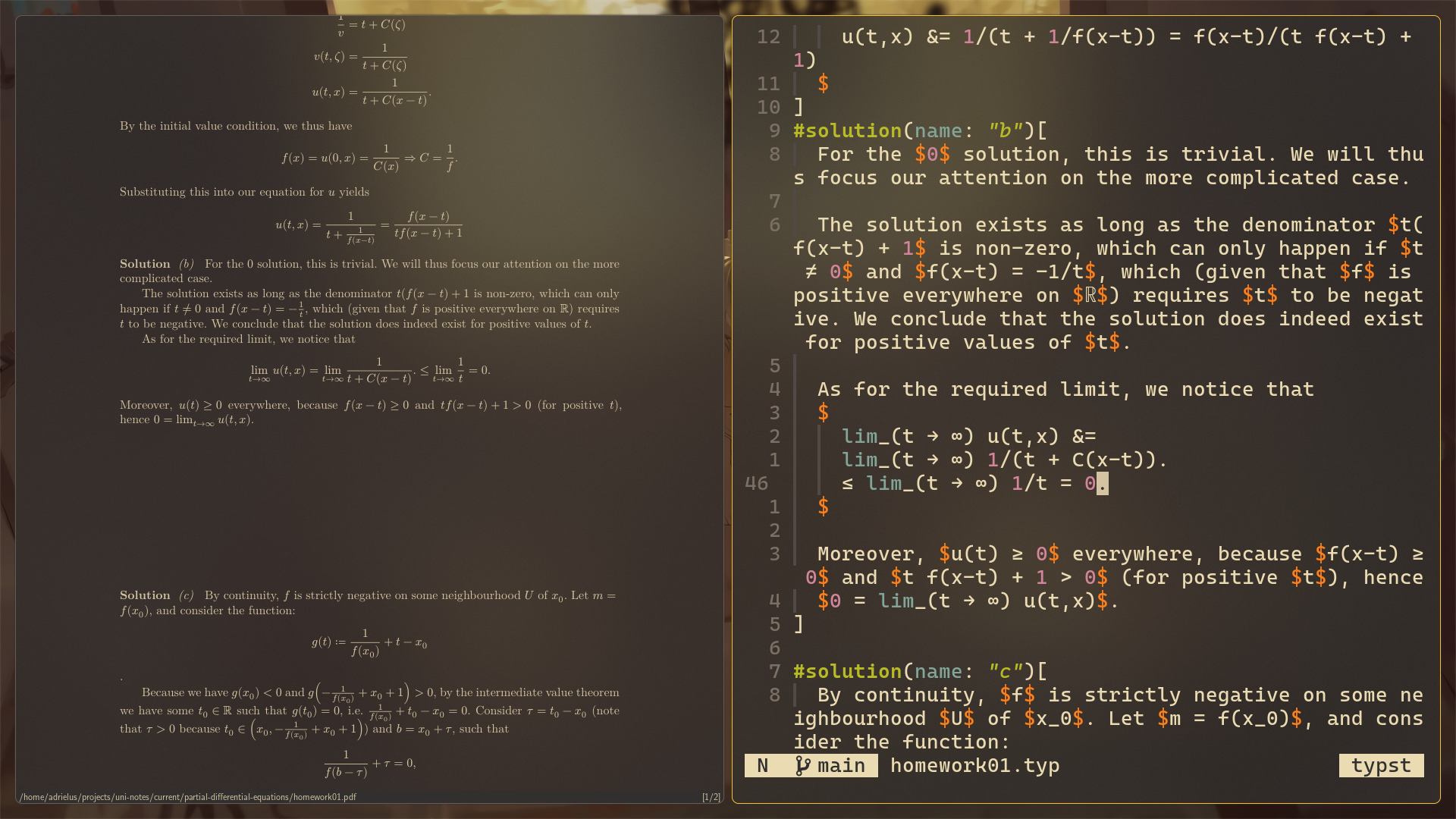Click 'By continuity, $f$ is strictly' editor line
The image size is (1456, 819).
[1108, 718]
